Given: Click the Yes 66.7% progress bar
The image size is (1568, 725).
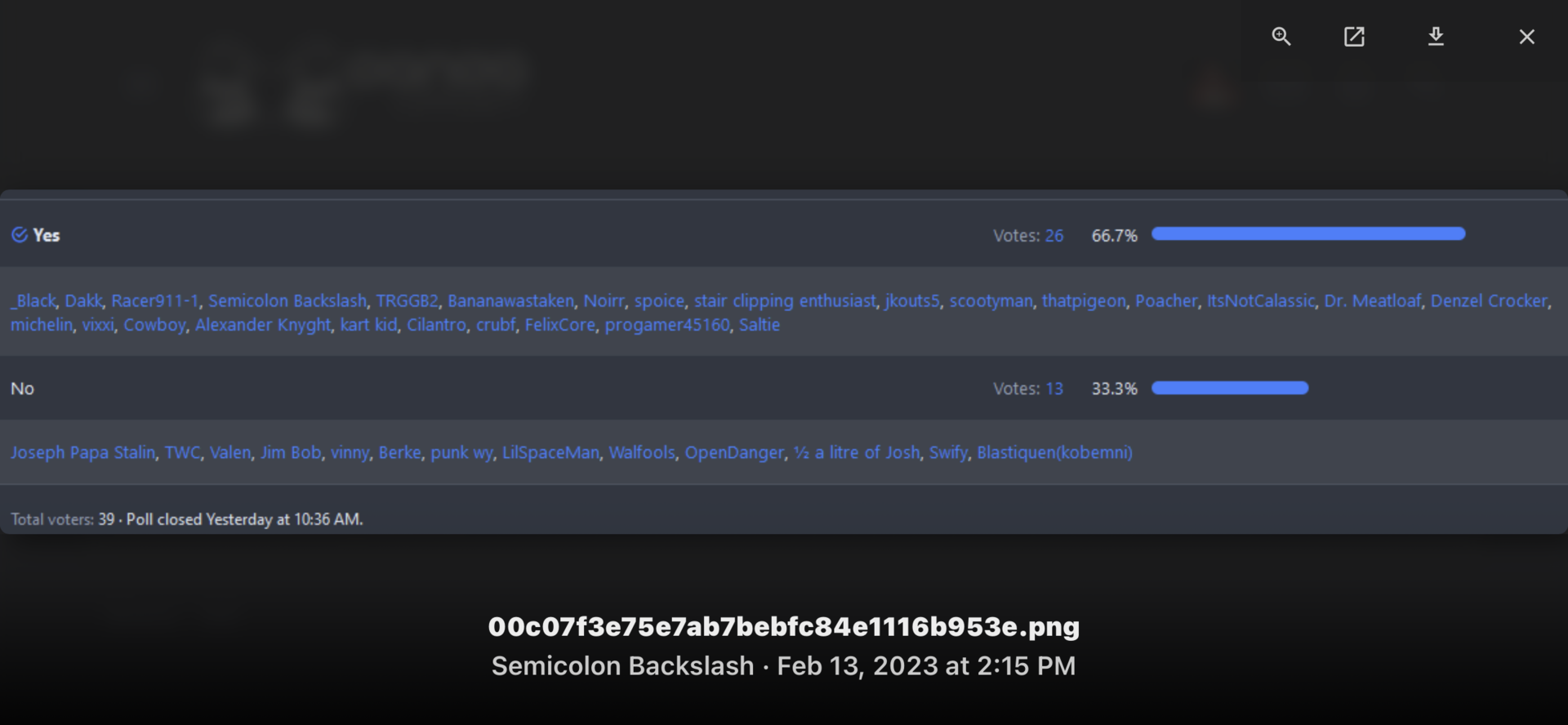Looking at the screenshot, I should click(1307, 234).
